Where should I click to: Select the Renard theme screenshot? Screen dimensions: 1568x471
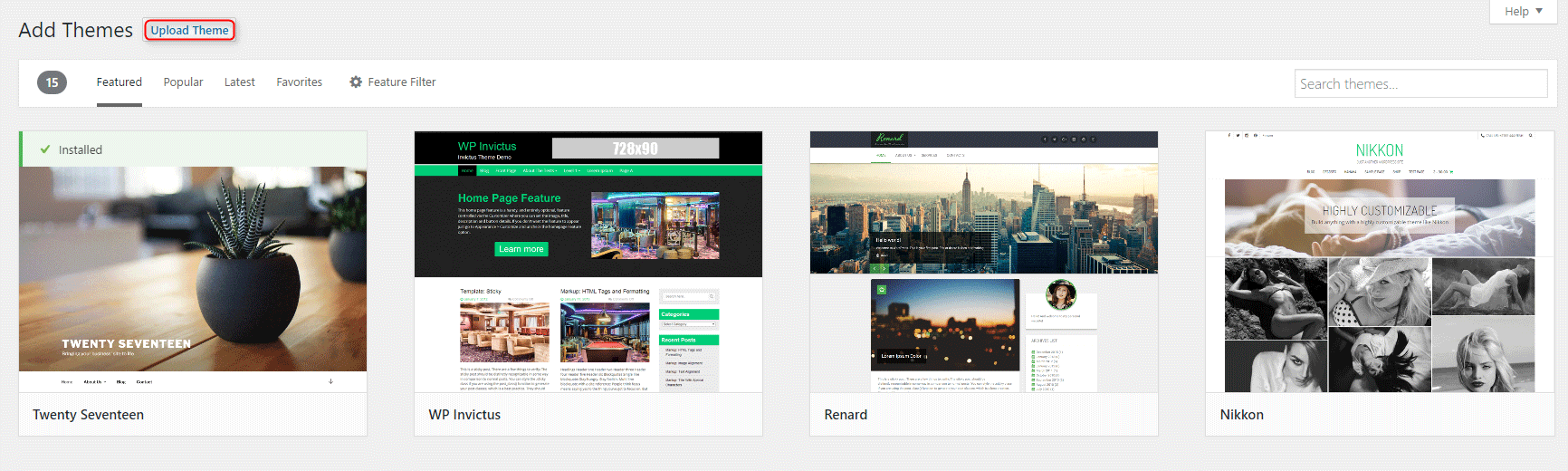pos(983,262)
